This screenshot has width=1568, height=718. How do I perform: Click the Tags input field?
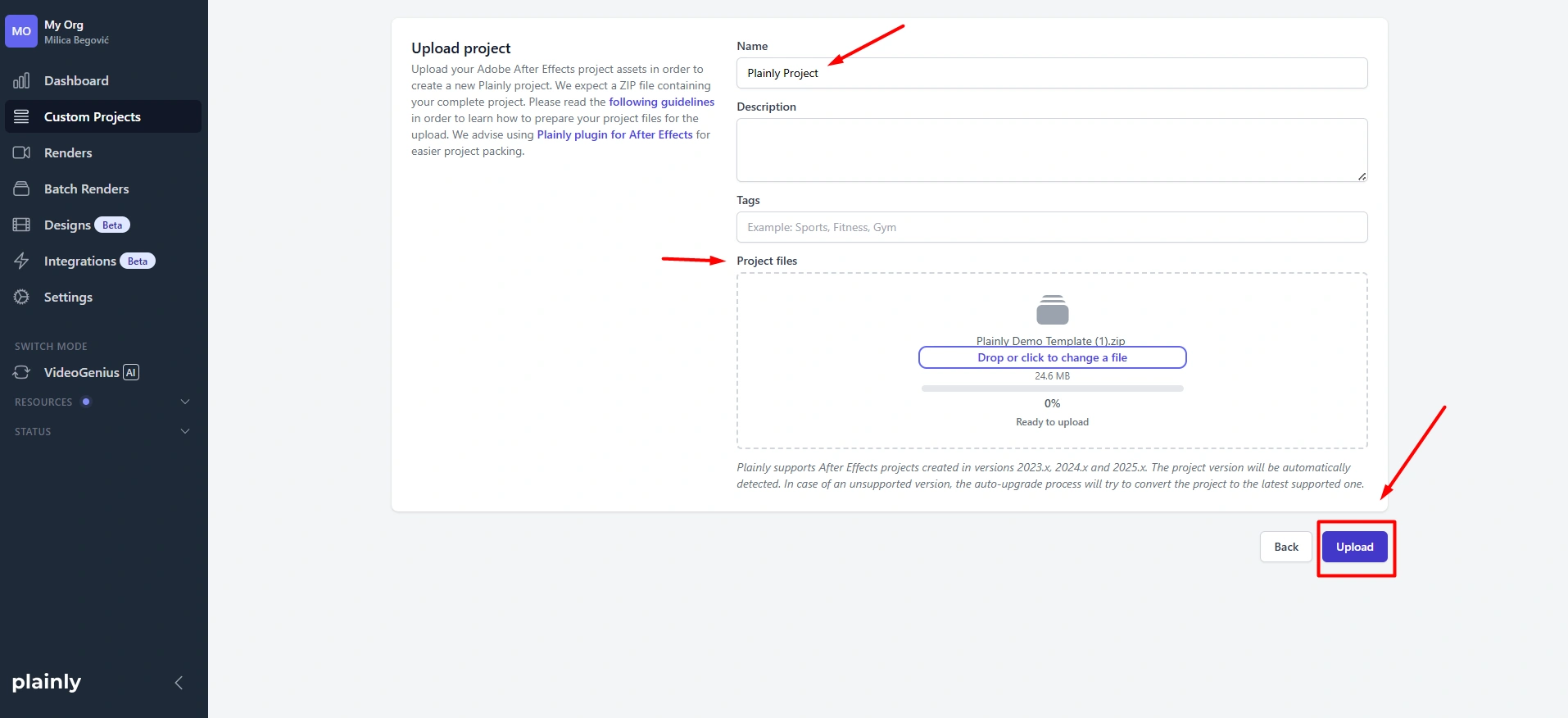pos(1052,227)
